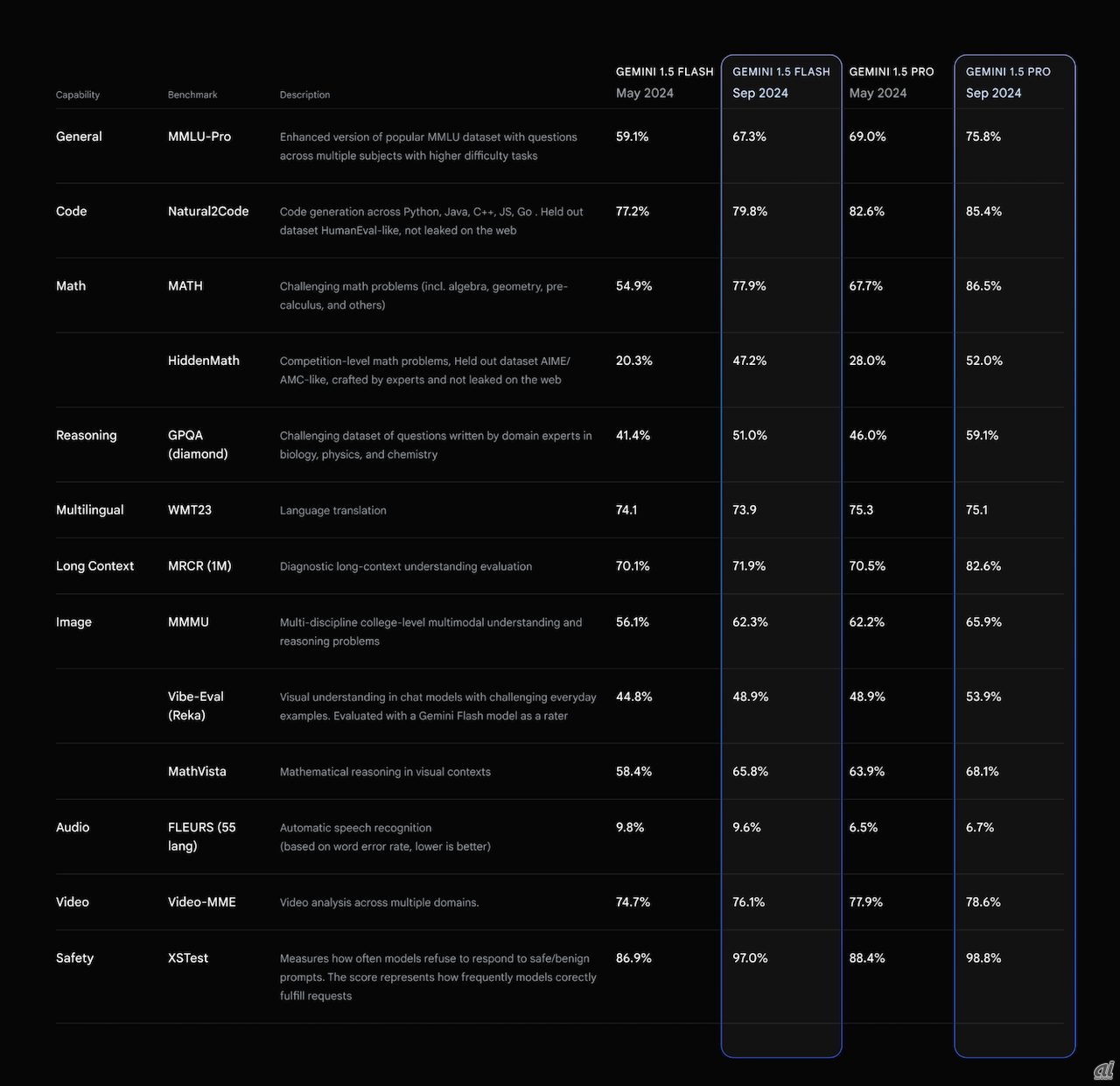
Task: Click 85.4% in the Natural2Code row
Action: [983, 211]
